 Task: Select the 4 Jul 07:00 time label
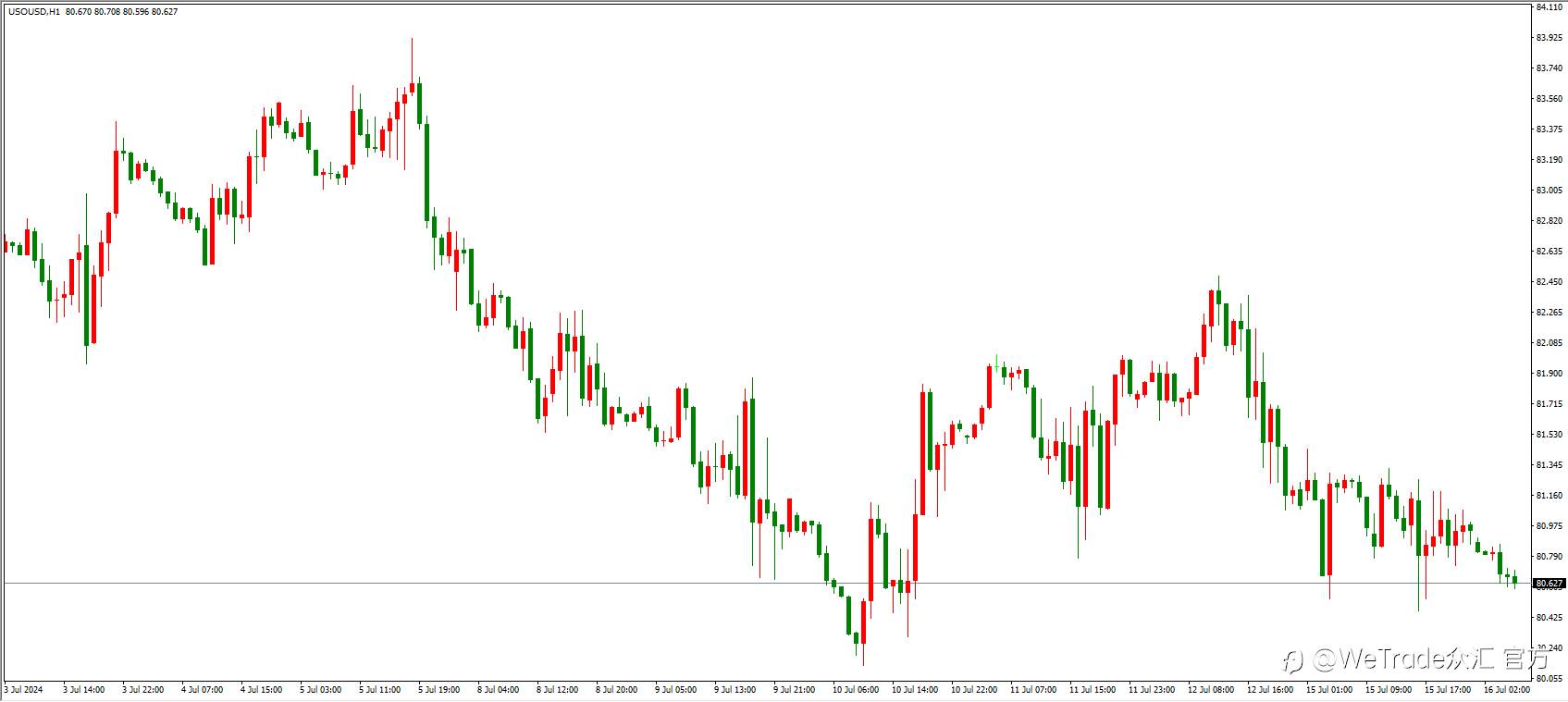point(202,690)
